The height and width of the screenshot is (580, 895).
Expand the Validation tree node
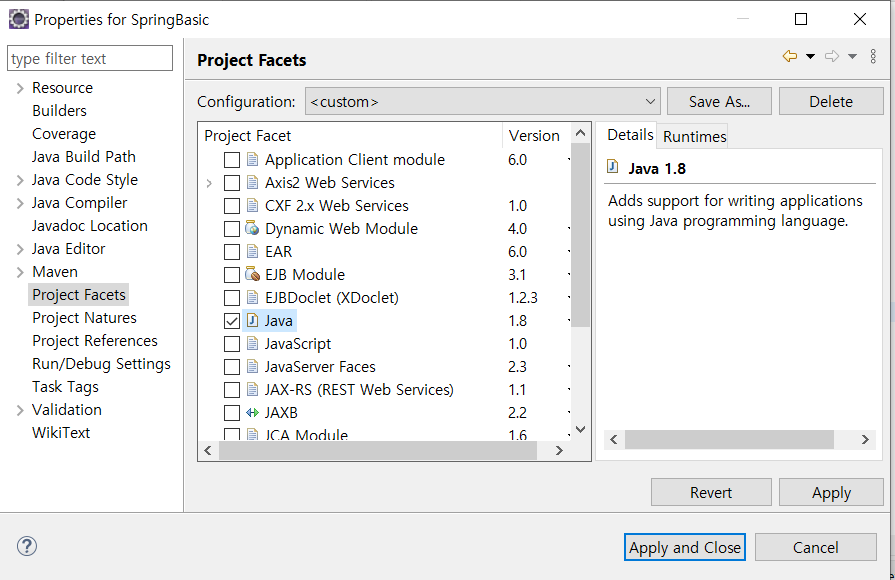coord(20,410)
